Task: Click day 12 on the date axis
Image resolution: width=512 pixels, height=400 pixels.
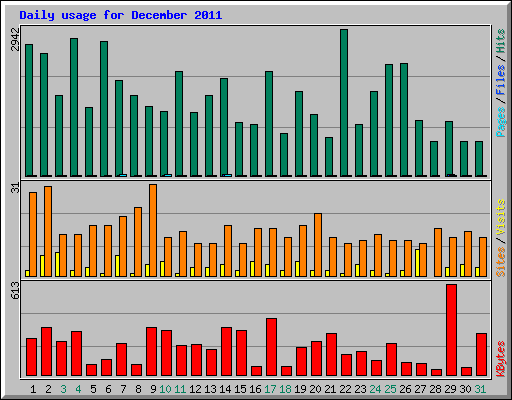Action: [x=195, y=389]
